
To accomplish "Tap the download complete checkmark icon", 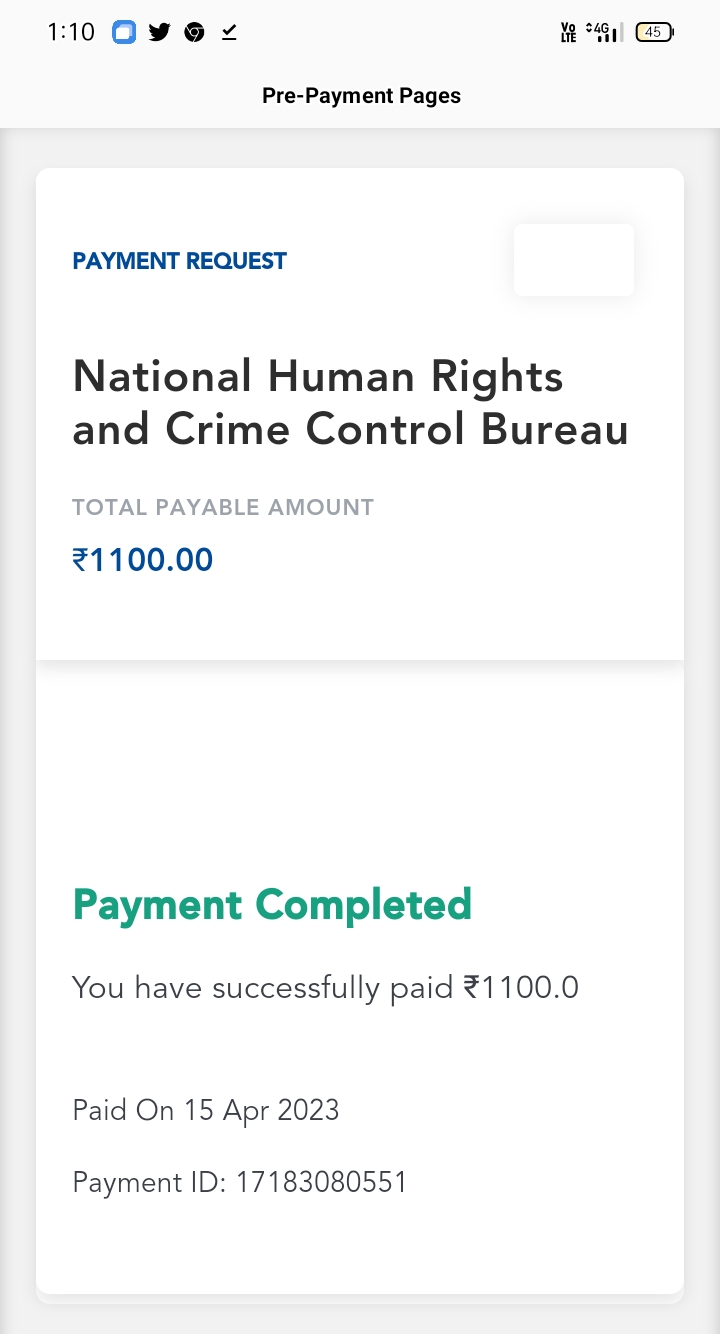I will pos(229,32).
